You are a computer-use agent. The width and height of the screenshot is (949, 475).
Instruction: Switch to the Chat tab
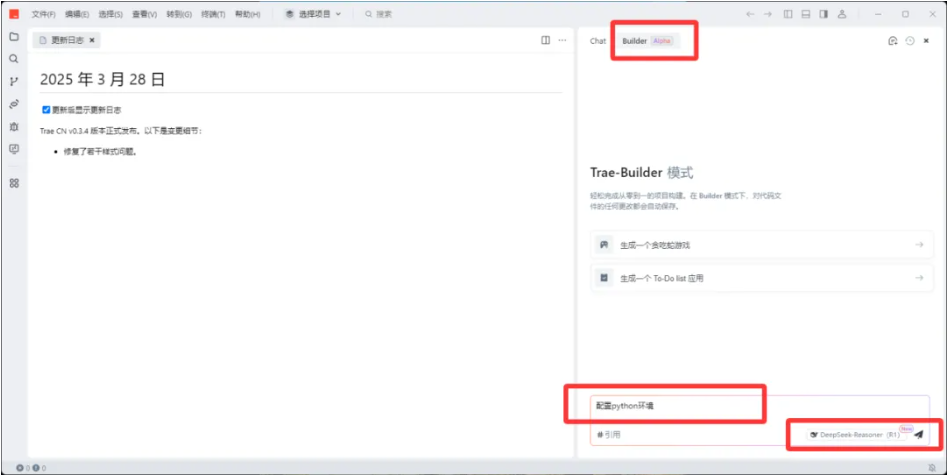597,41
